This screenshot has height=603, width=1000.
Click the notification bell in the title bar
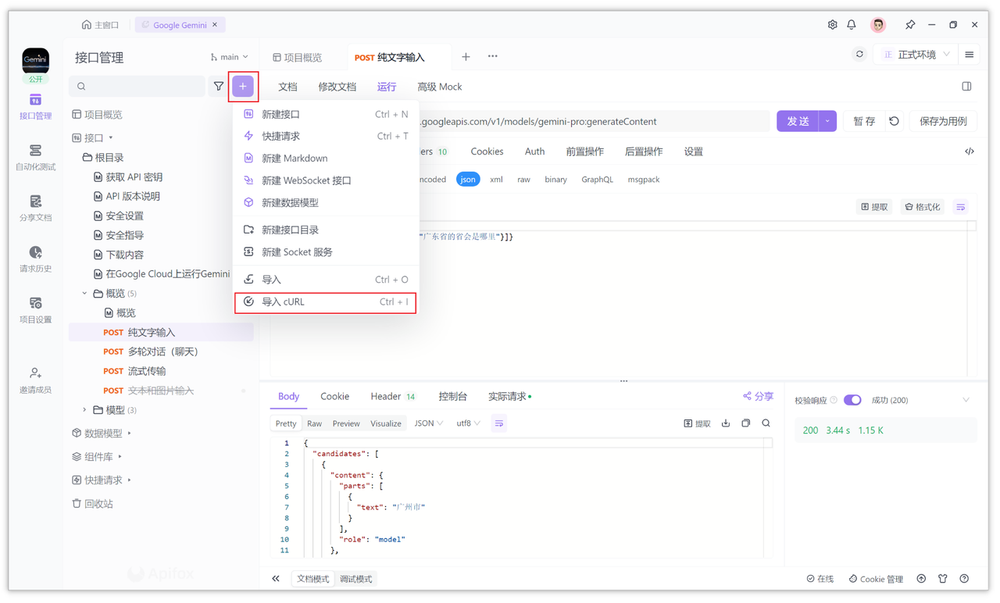point(852,24)
